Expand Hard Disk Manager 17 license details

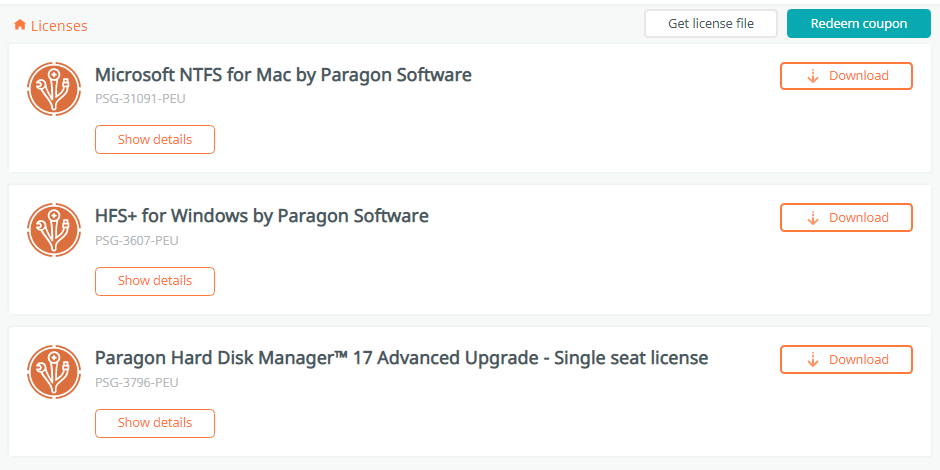coord(155,423)
